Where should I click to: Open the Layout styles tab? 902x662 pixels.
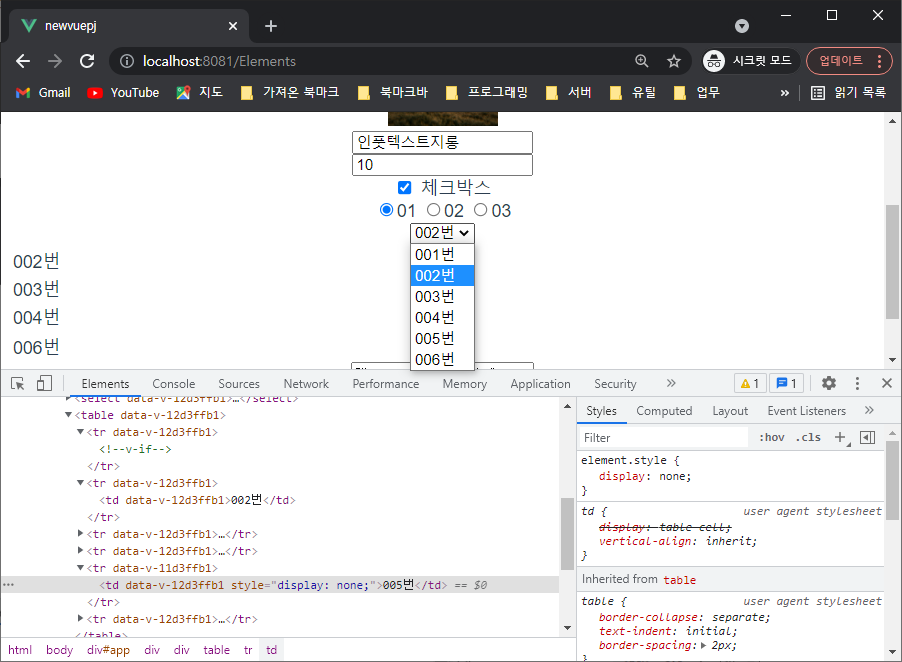point(730,411)
